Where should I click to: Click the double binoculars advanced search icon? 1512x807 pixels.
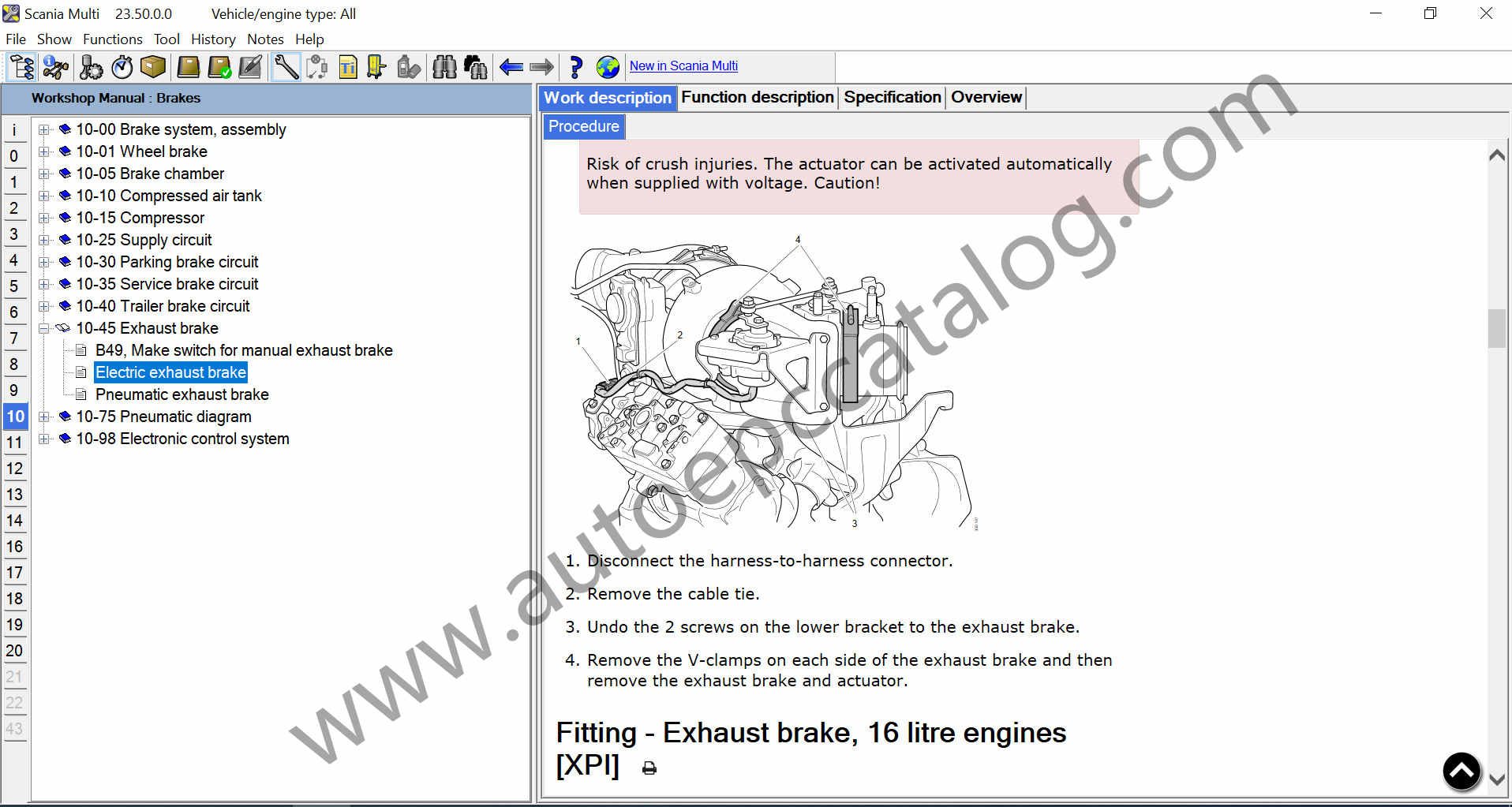coord(476,67)
